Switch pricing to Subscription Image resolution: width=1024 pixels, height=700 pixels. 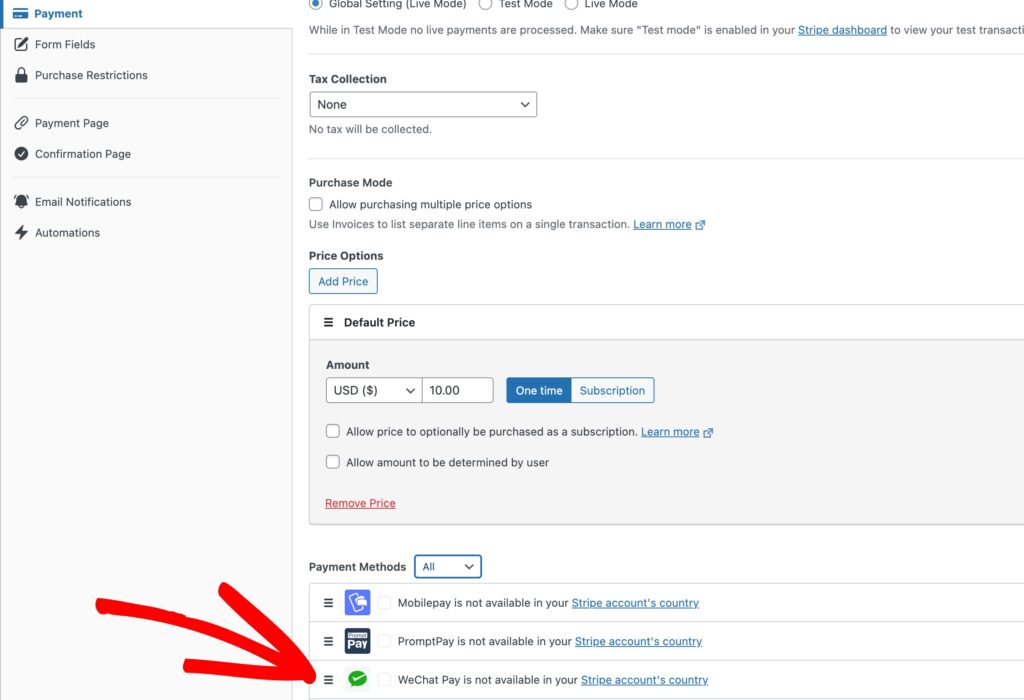(612, 390)
